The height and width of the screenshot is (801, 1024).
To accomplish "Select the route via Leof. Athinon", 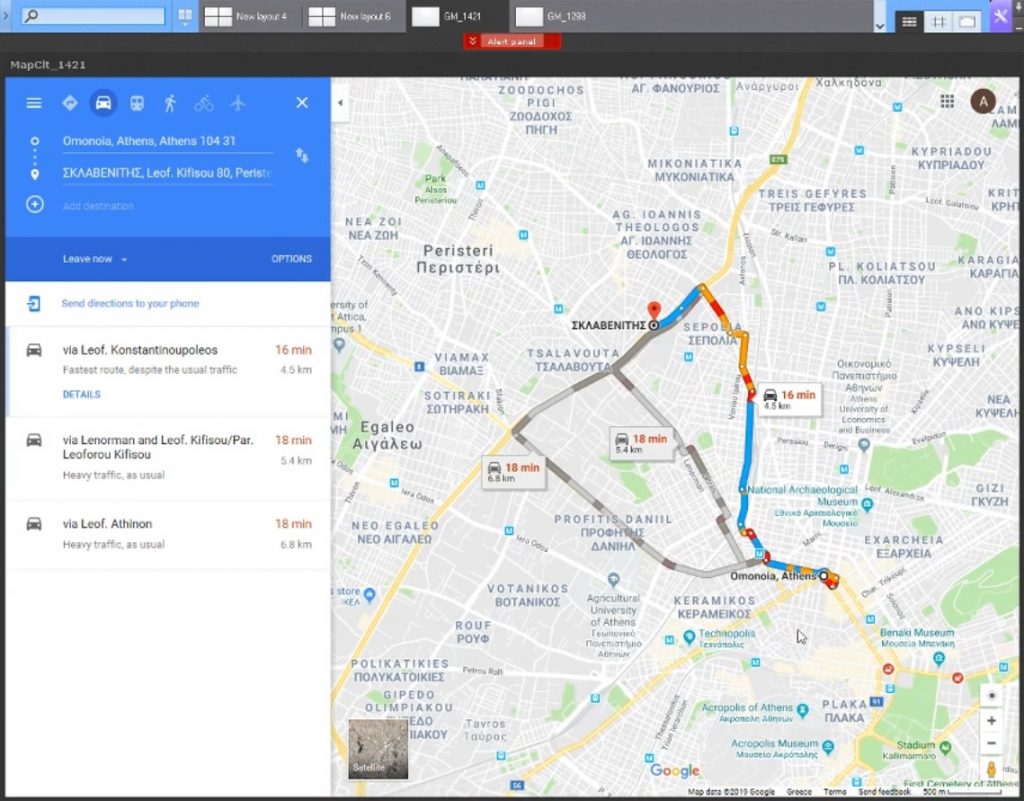I will coord(168,535).
